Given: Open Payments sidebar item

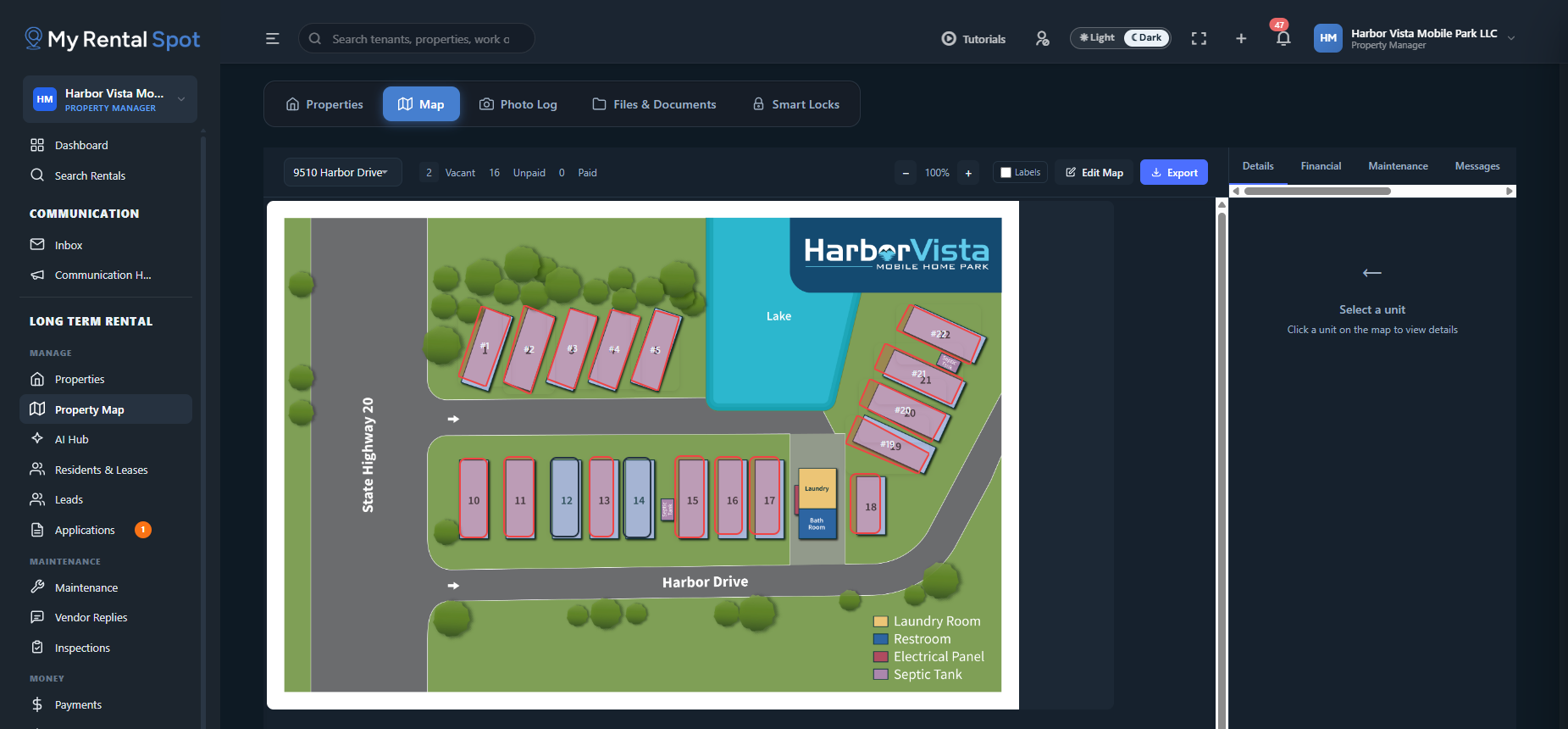Looking at the screenshot, I should click(x=106, y=704).
